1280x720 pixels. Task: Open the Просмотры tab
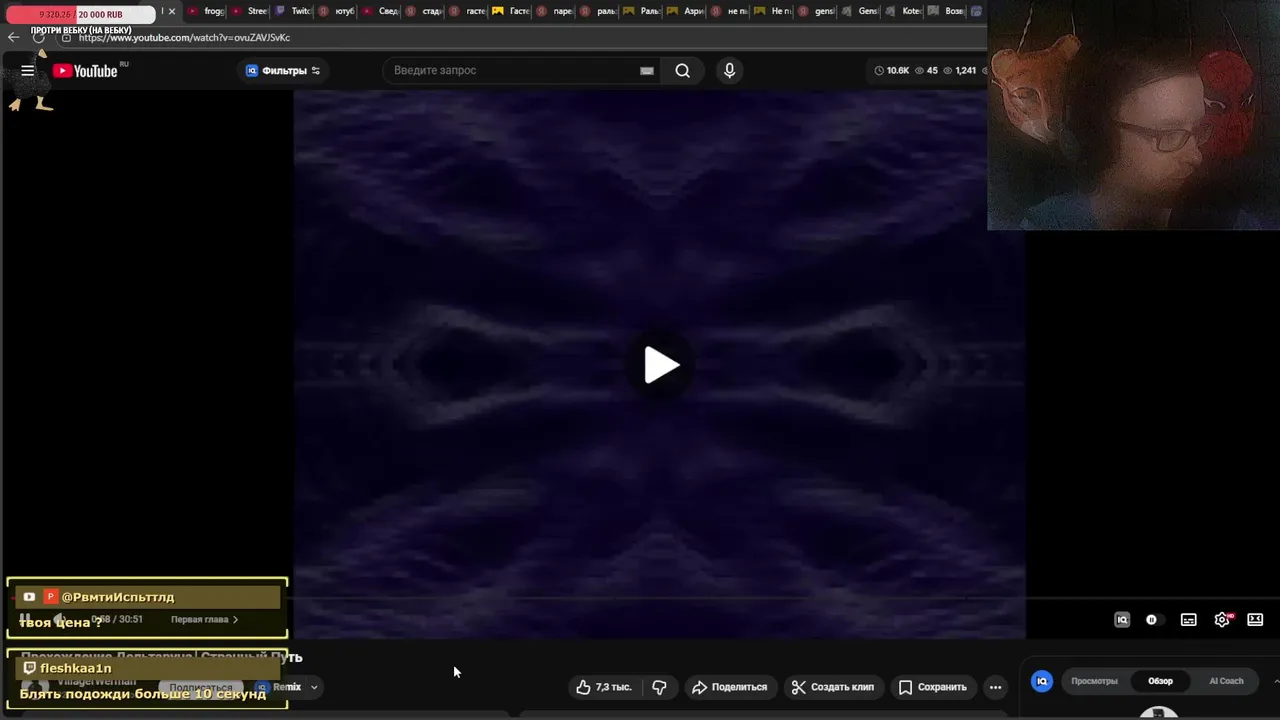(1094, 681)
